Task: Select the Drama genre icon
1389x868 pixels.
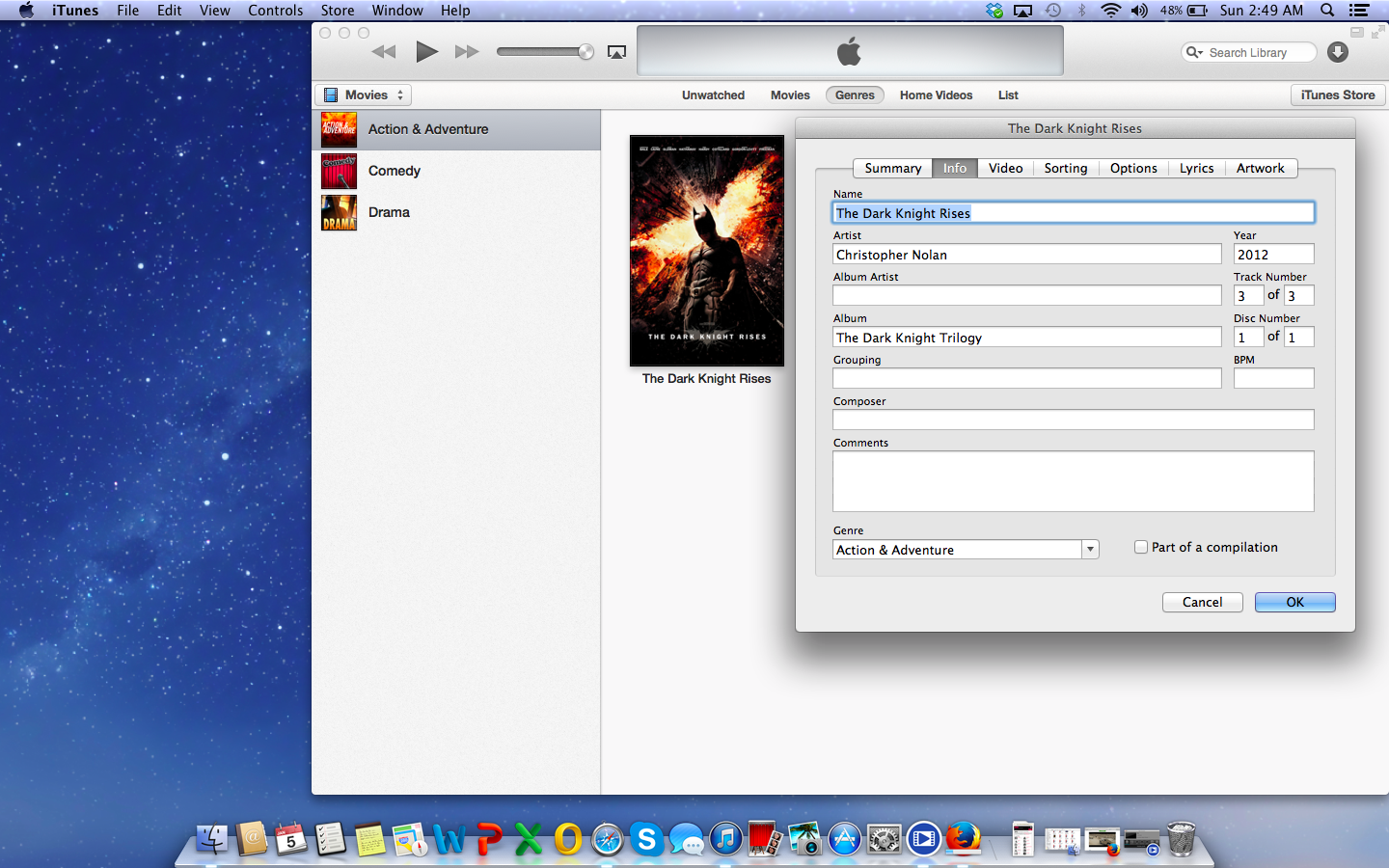Action: pyautogui.click(x=340, y=212)
